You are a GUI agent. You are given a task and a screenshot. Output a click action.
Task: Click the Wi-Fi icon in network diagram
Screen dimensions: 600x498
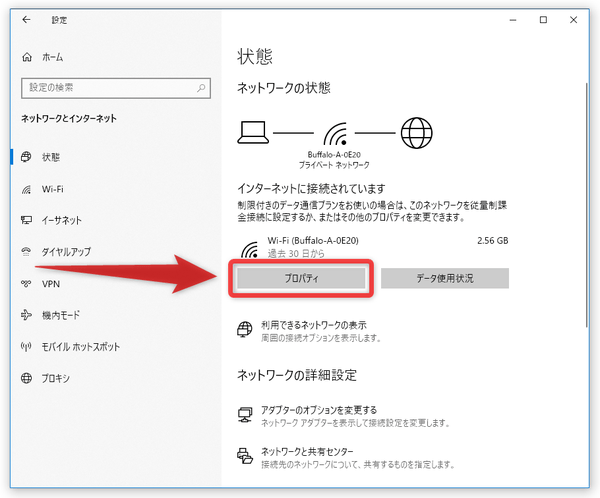335,134
